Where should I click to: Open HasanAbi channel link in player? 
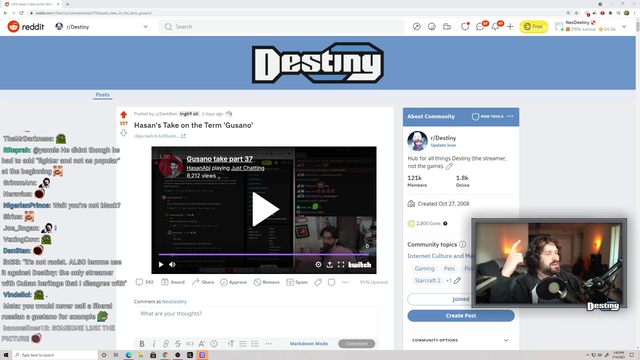pos(198,168)
